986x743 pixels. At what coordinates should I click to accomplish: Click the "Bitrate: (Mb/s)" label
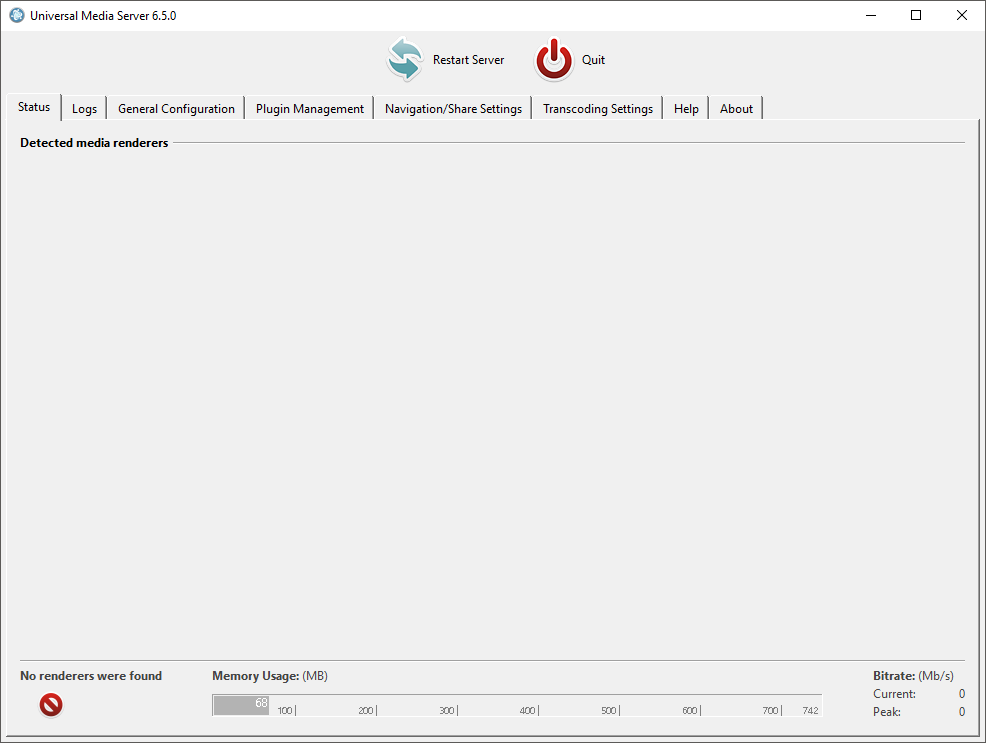click(913, 676)
